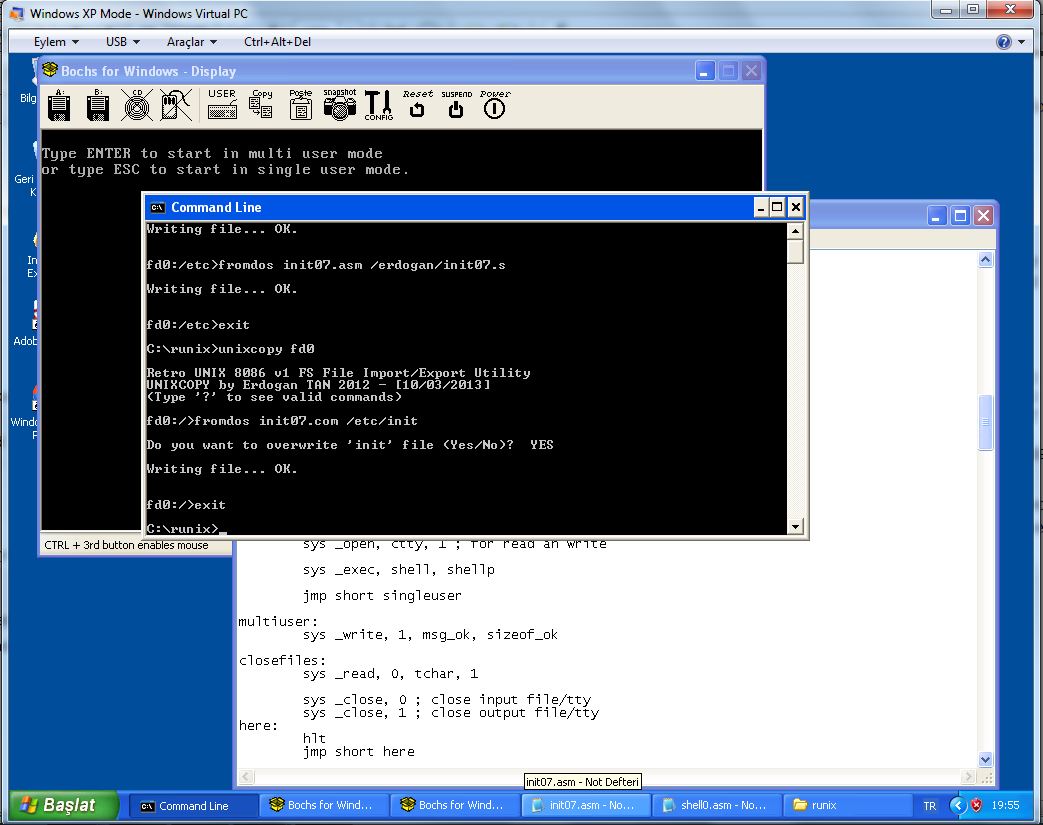
Task: Click 'fromdos init07.com /etc/init' command text
Action: [x=307, y=420]
